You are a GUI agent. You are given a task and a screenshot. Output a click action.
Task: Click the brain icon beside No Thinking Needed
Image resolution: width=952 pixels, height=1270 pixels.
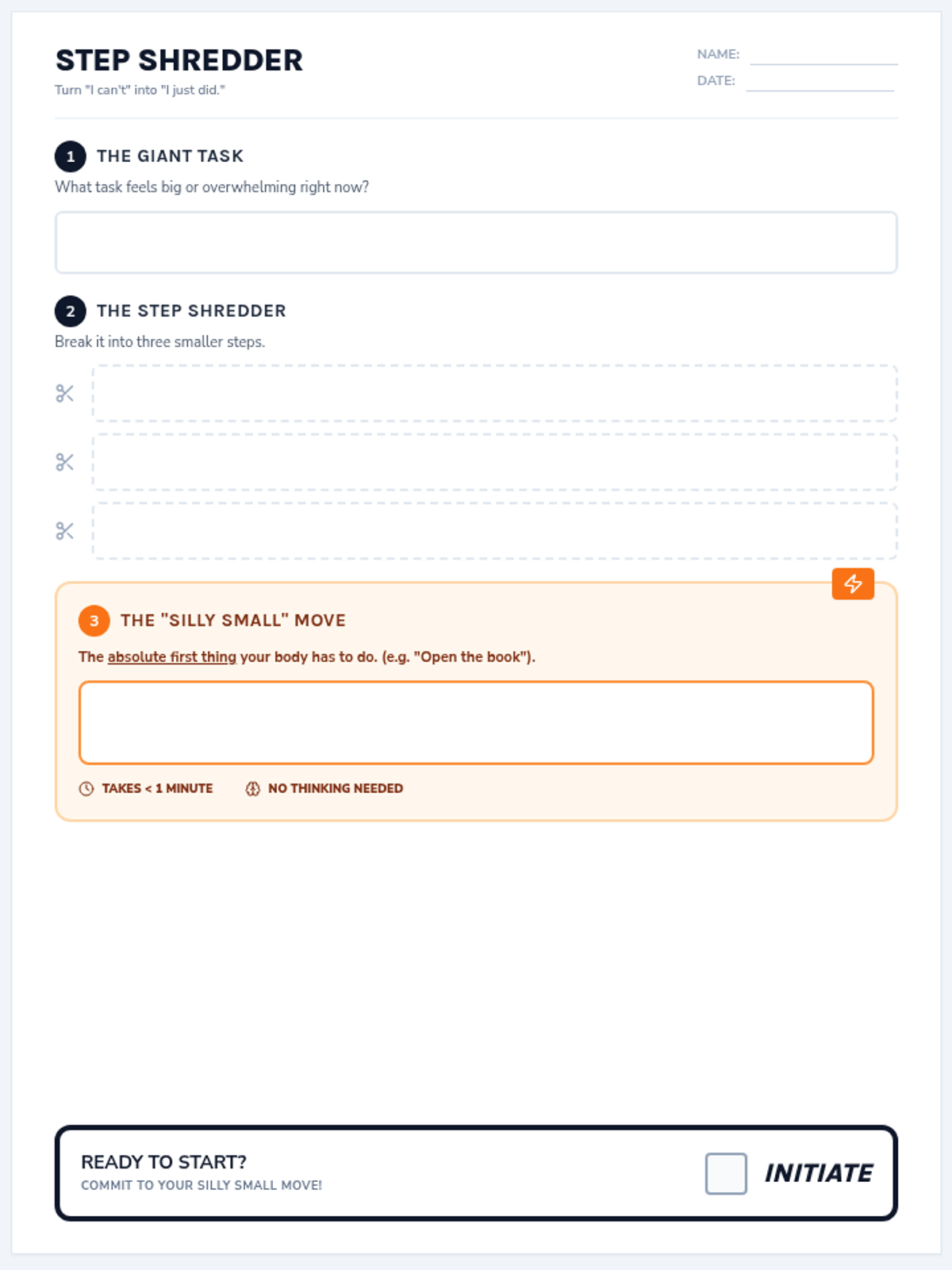tap(252, 788)
